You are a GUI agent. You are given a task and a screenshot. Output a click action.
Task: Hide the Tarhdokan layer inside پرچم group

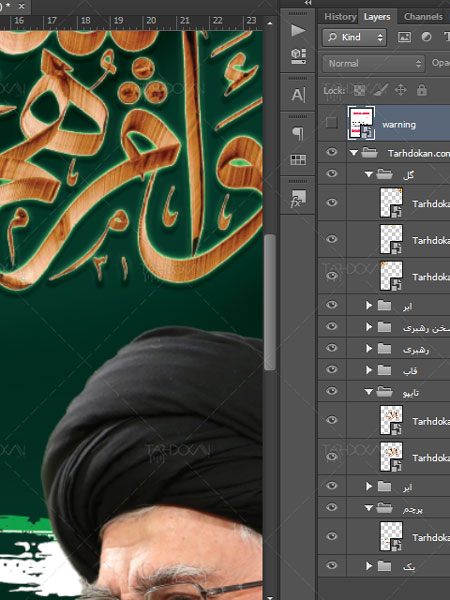tap(331, 536)
